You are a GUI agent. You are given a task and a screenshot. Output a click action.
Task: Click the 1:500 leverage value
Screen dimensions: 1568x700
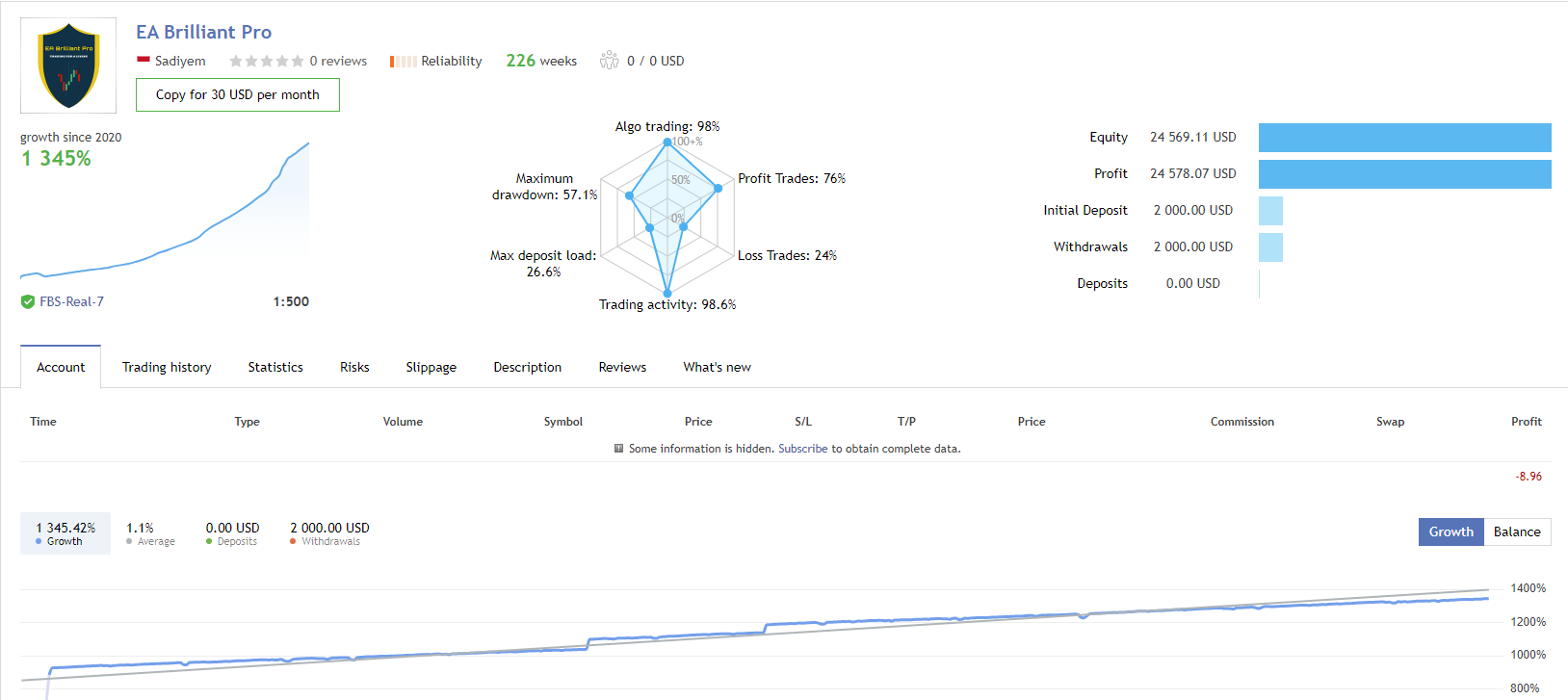click(291, 301)
